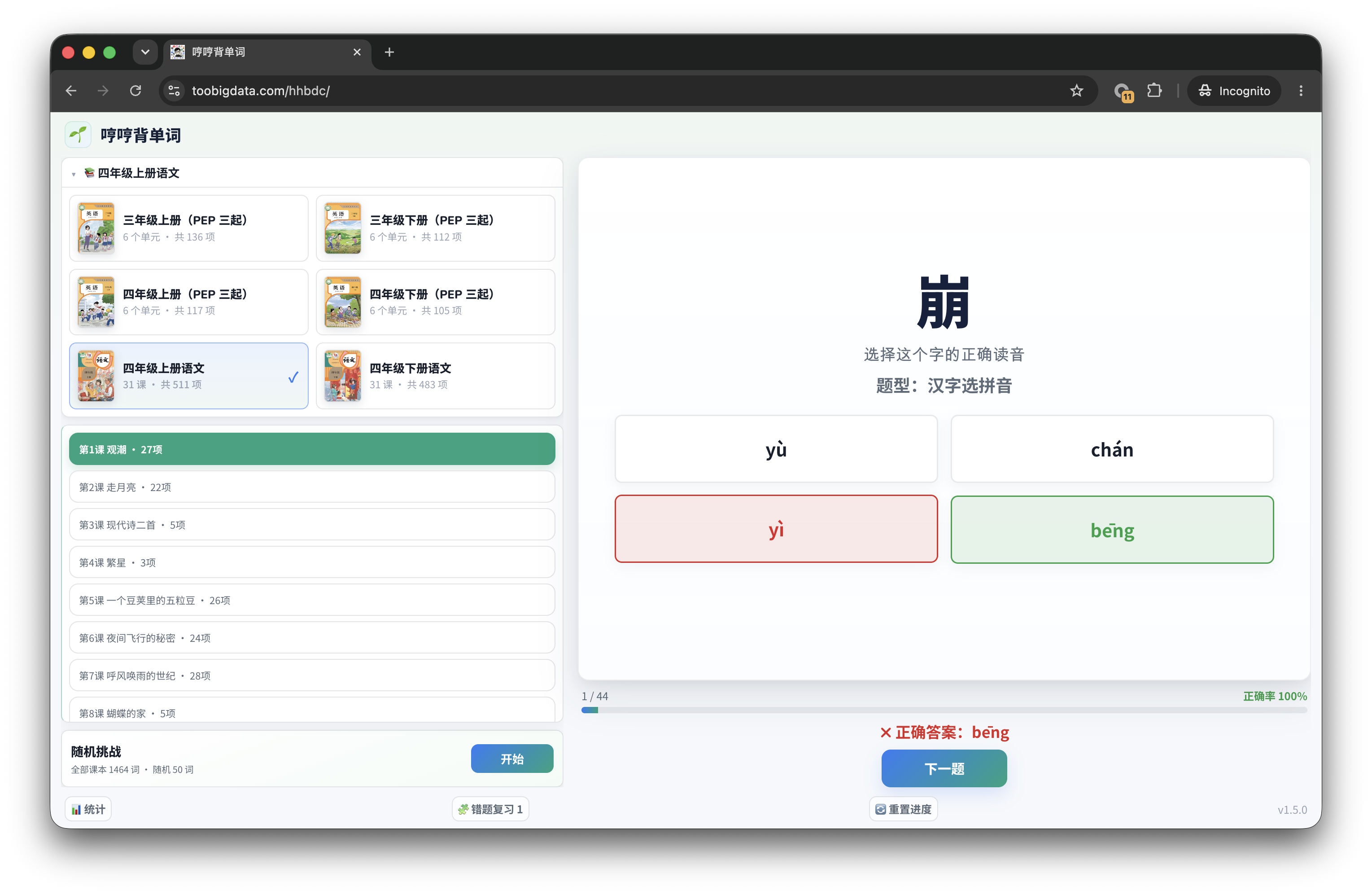Viewport: 1372px width, 895px height.
Task: Open the Extensions puzzle icon
Action: tap(1154, 91)
